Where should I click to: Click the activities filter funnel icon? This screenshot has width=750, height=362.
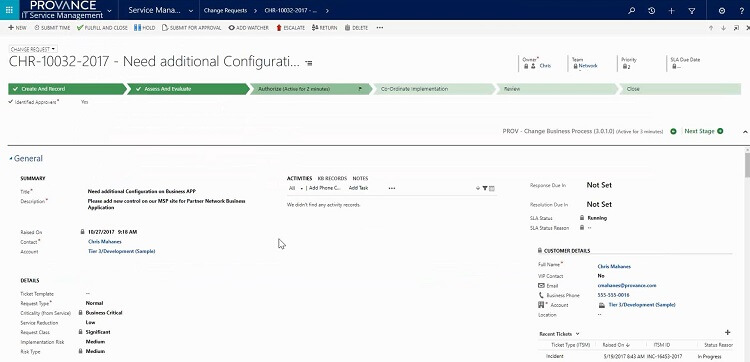click(485, 188)
